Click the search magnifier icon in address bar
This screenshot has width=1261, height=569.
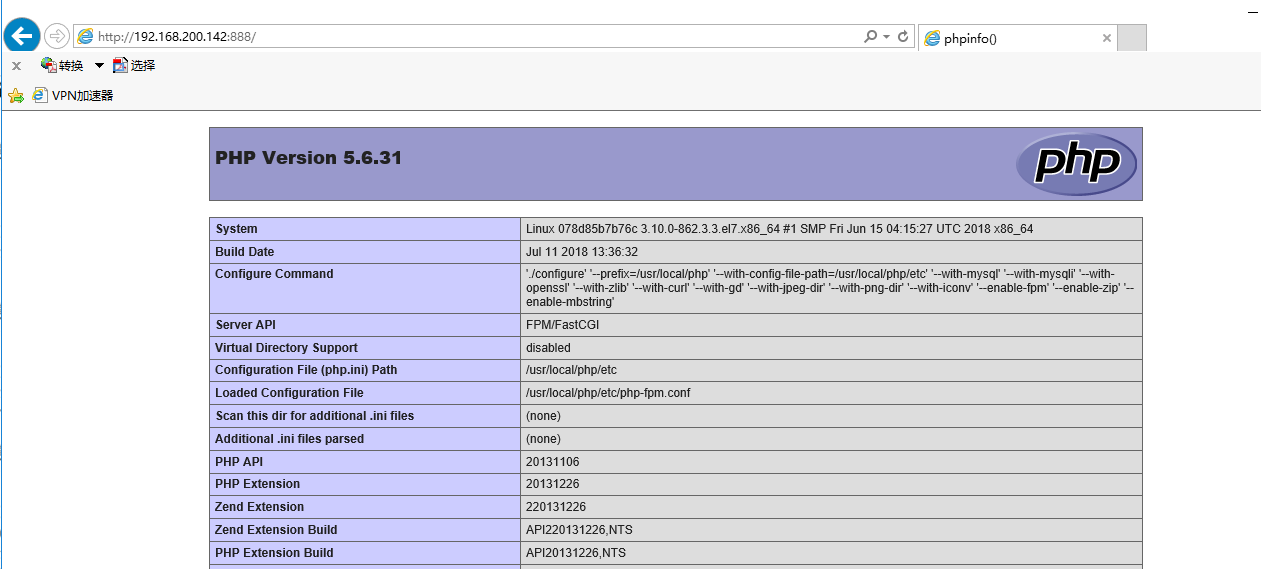[x=870, y=36]
